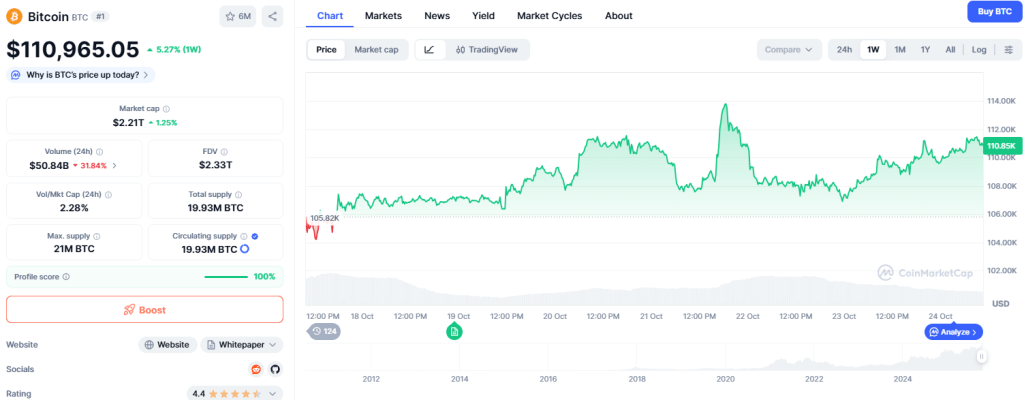Click green news marker on 19 Oct

coord(454,331)
